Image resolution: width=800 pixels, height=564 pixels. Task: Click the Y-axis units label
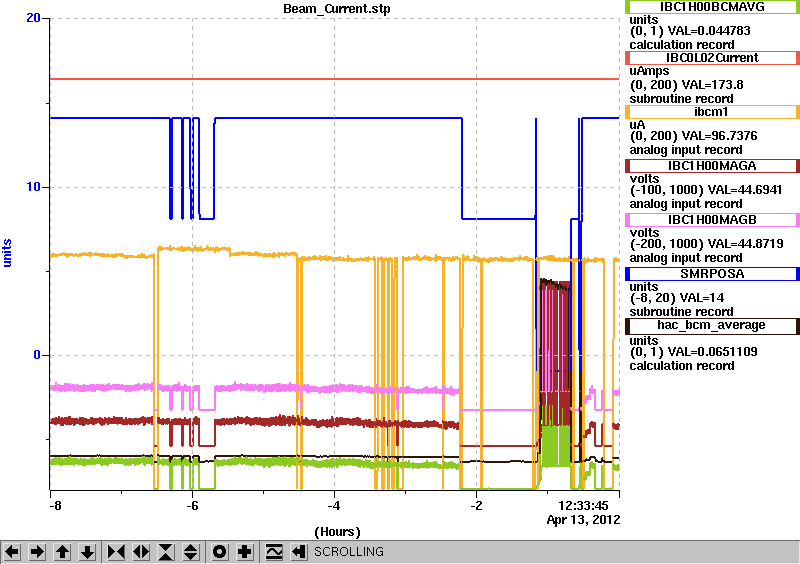7,253
